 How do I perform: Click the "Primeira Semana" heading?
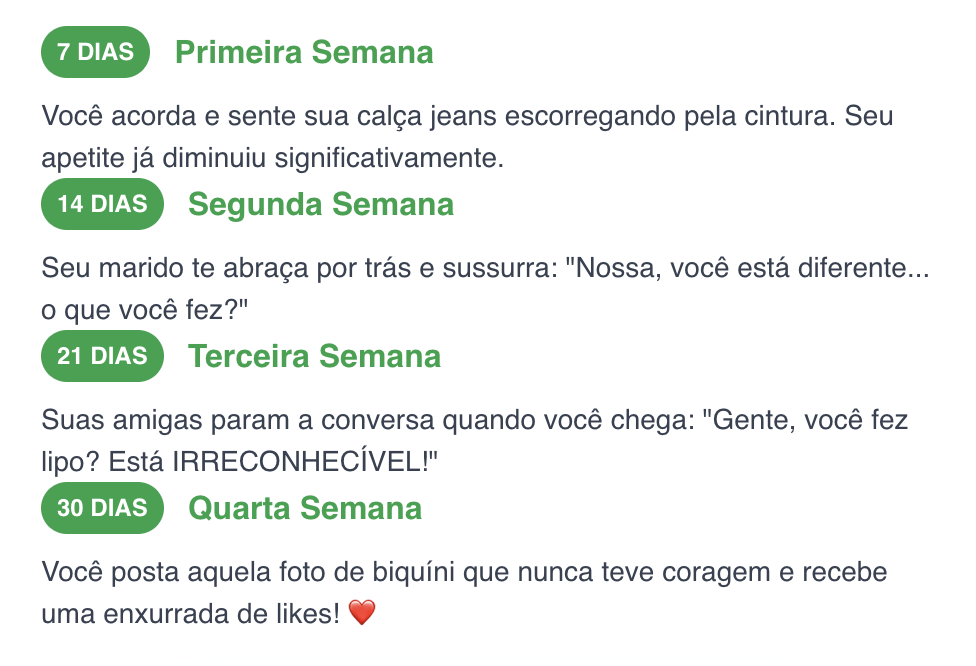304,52
